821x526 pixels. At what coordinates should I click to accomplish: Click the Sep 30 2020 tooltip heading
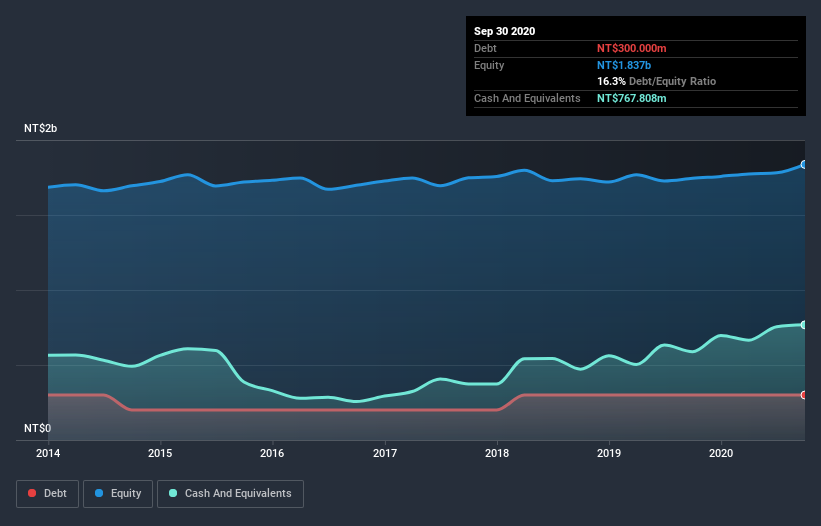click(505, 31)
